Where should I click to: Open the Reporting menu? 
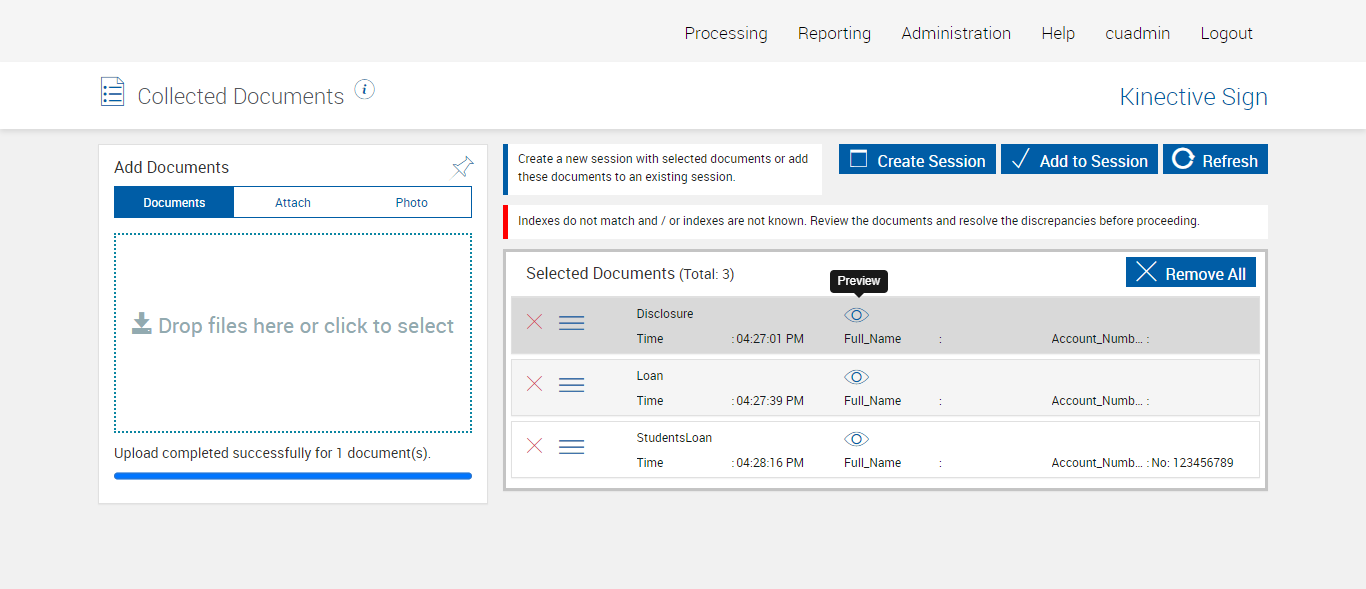[x=834, y=33]
